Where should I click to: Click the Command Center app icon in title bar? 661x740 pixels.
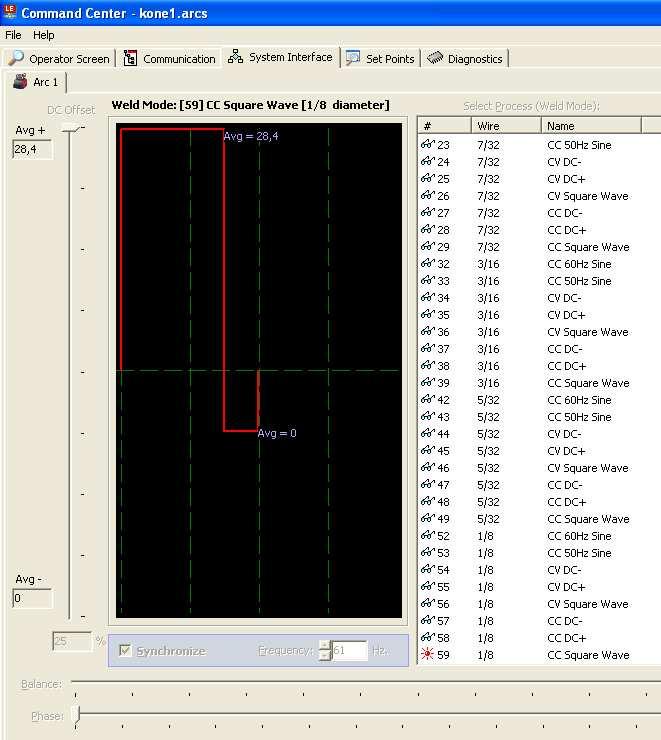tap(9, 11)
